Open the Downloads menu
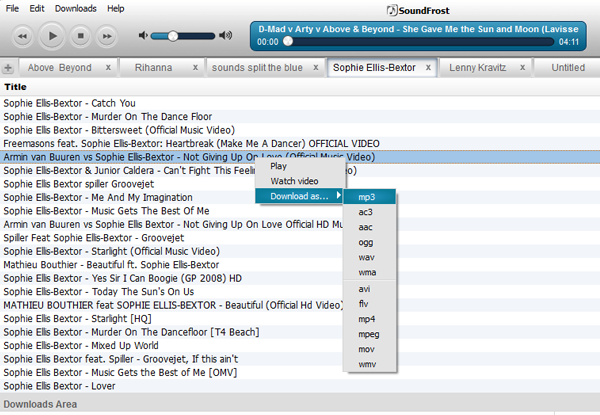This screenshot has height=415, width=600. 75,8
